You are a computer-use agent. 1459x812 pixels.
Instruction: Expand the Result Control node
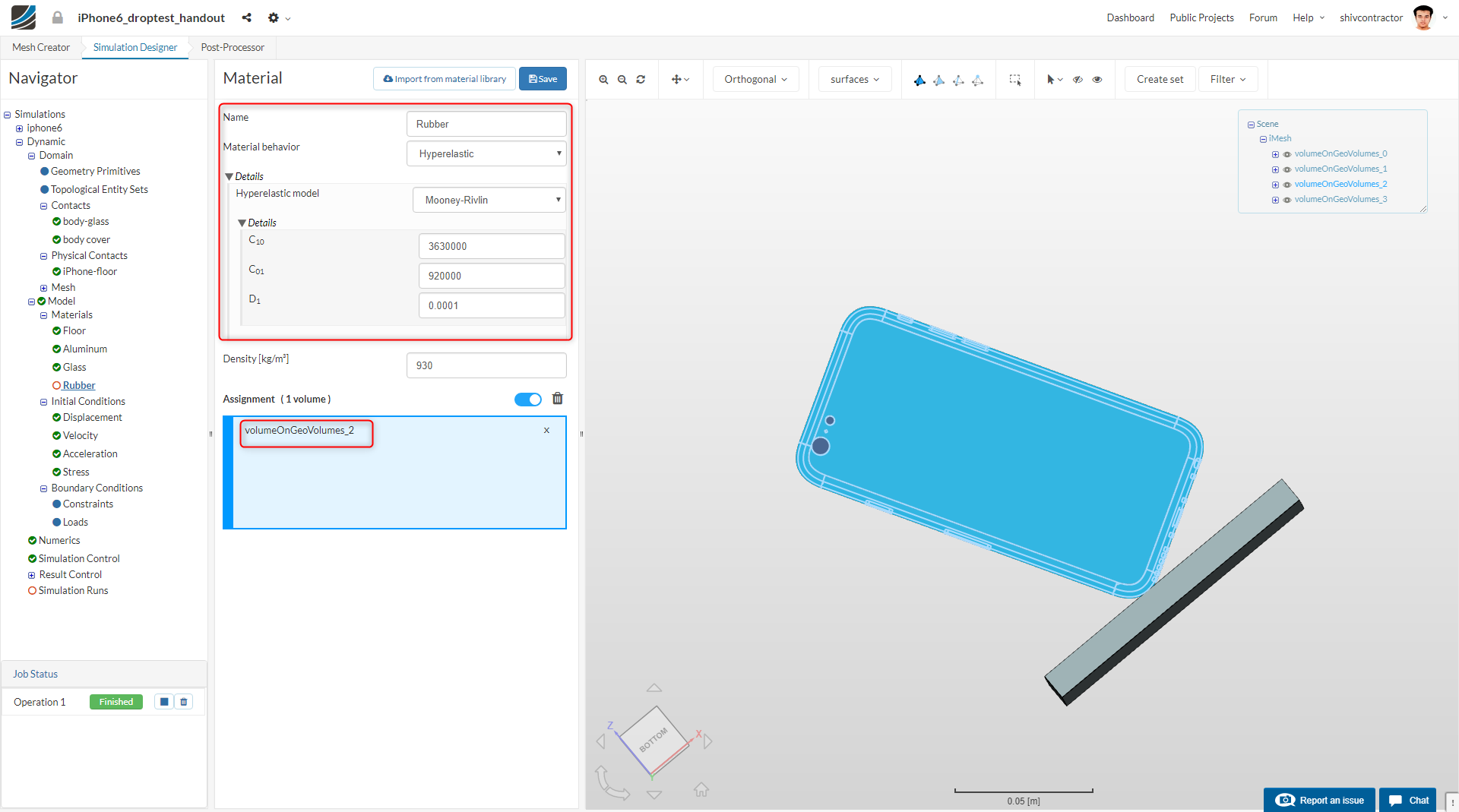coord(32,575)
